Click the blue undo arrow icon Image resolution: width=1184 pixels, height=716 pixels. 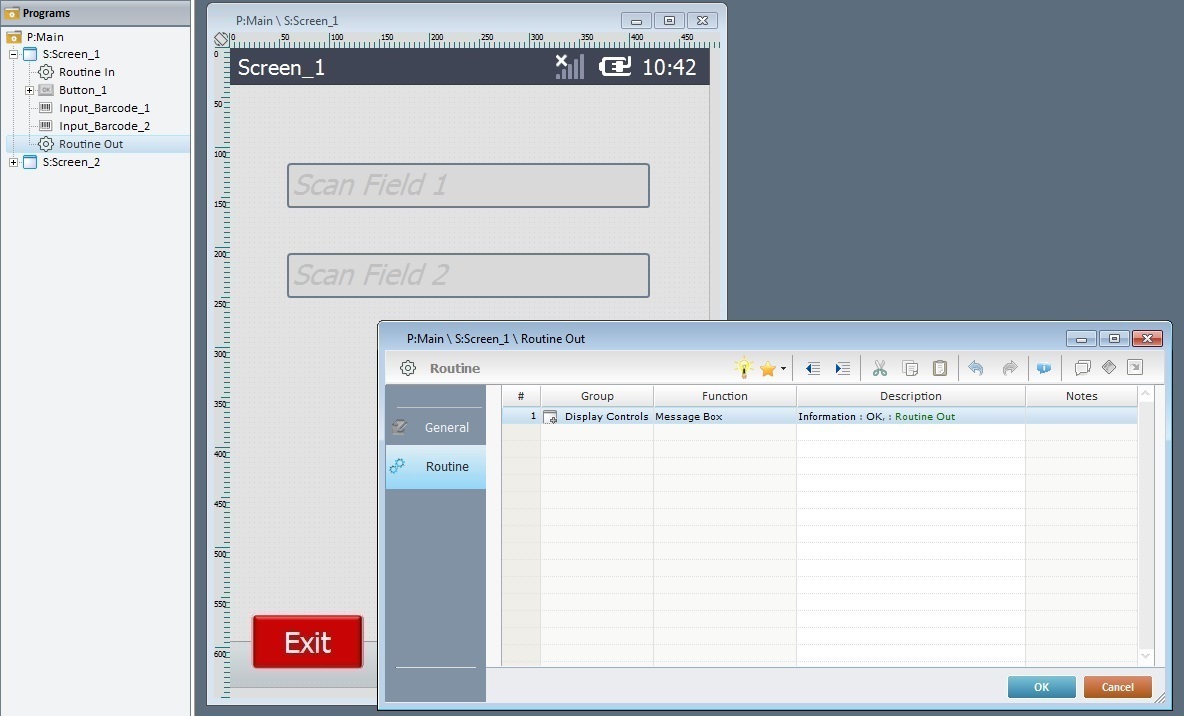976,369
